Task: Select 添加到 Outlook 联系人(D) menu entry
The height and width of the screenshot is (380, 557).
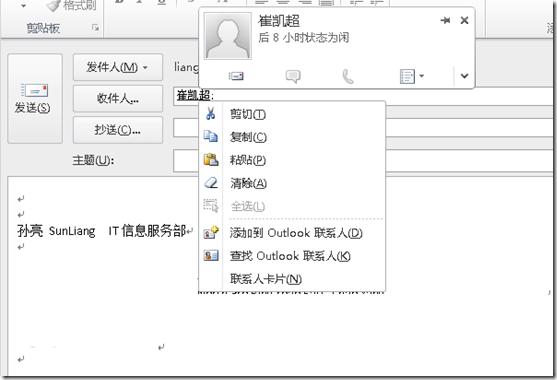Action: 292,233
